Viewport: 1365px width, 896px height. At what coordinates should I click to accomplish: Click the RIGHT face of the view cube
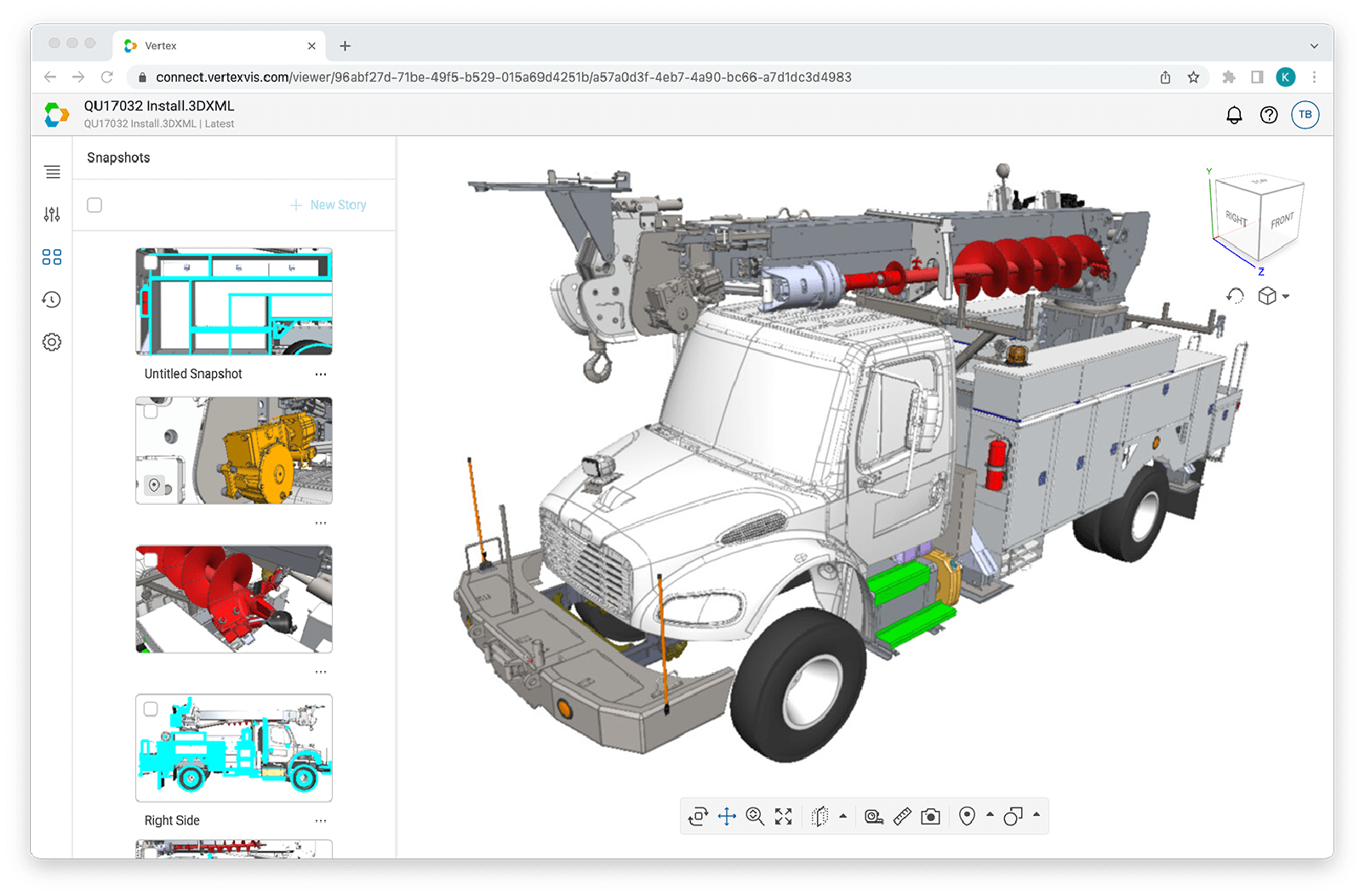coord(1236,215)
